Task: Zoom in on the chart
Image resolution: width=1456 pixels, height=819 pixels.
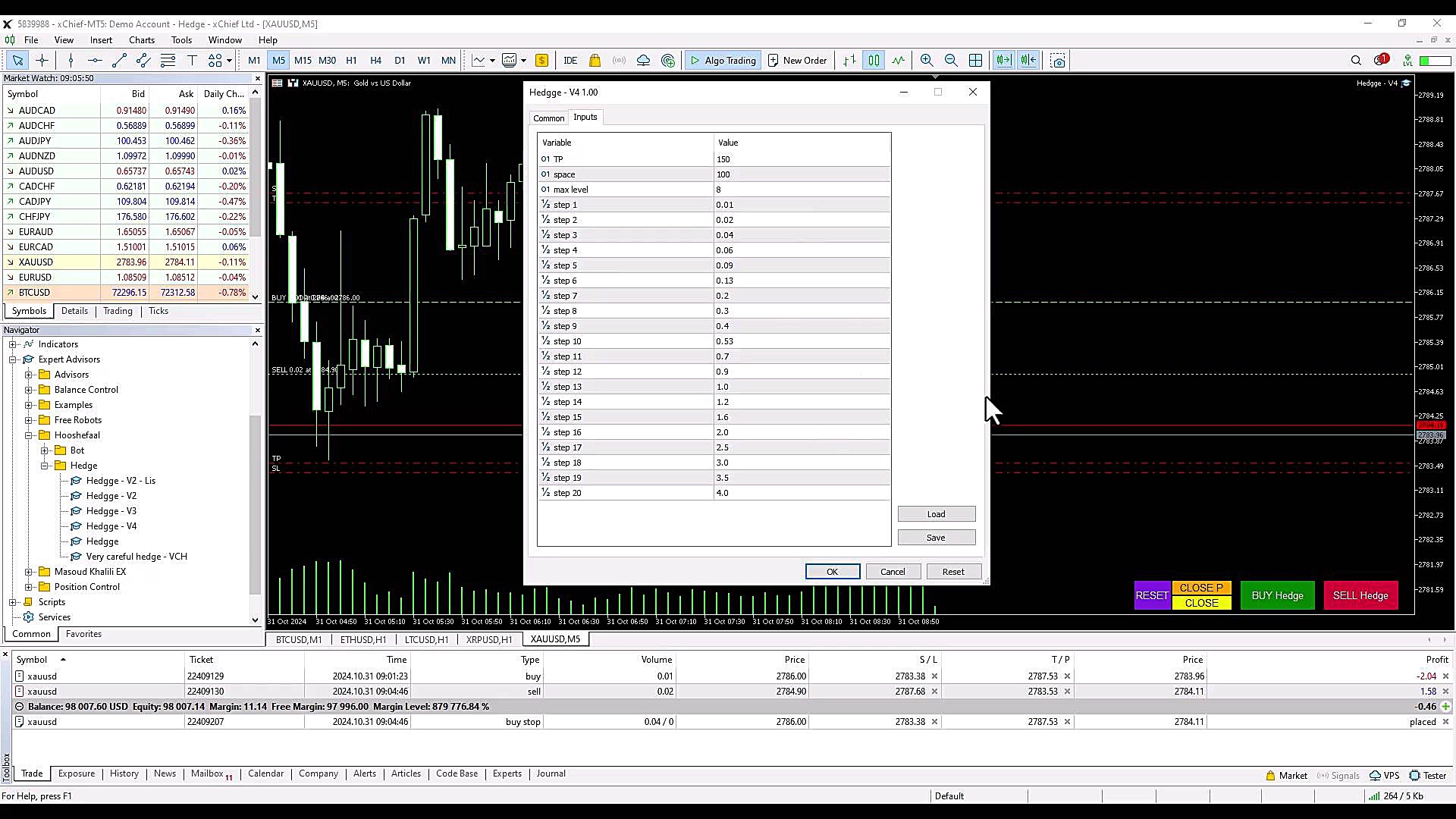Action: (927, 61)
